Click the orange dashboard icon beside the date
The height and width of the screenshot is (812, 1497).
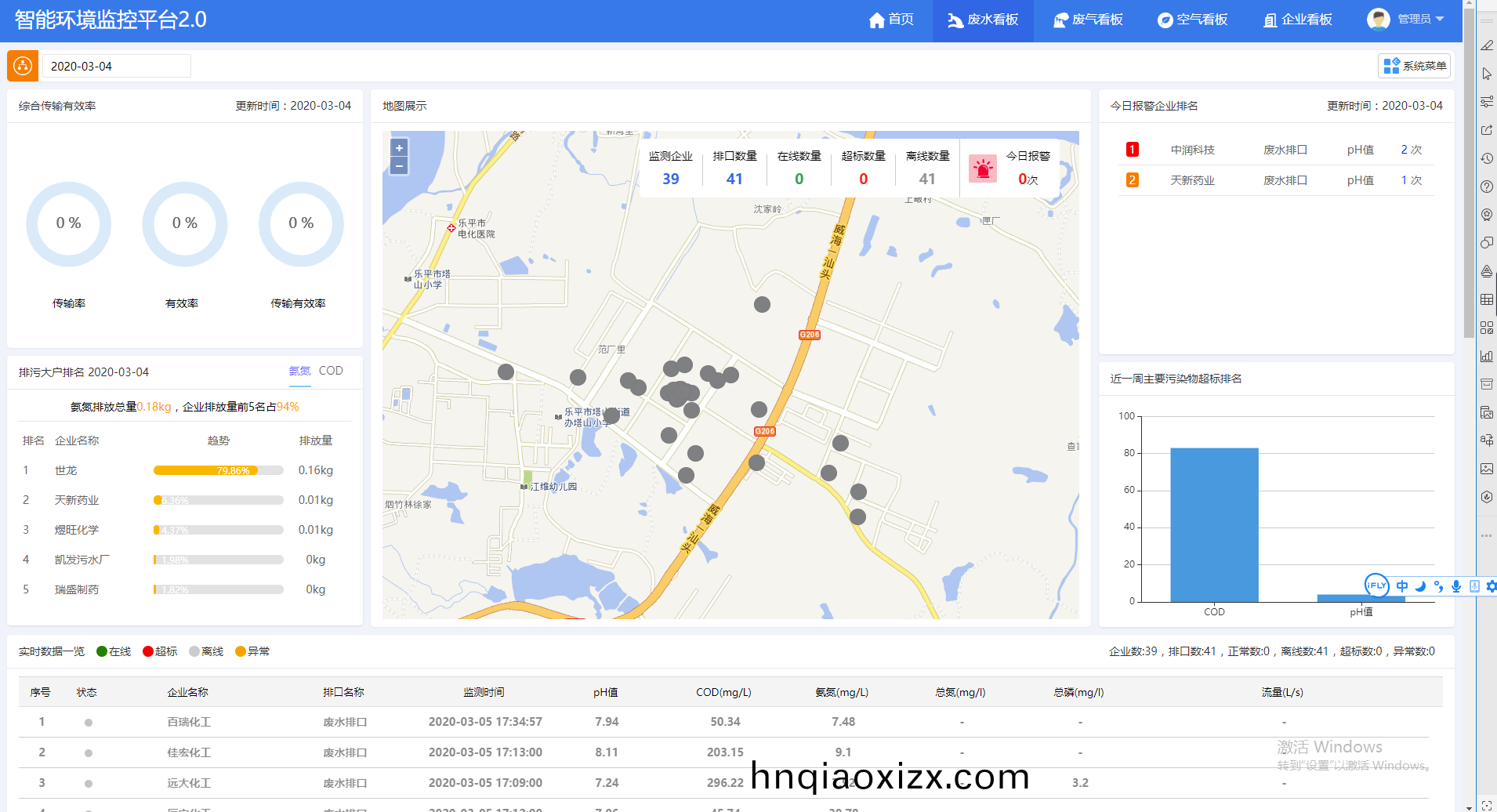pos(23,66)
